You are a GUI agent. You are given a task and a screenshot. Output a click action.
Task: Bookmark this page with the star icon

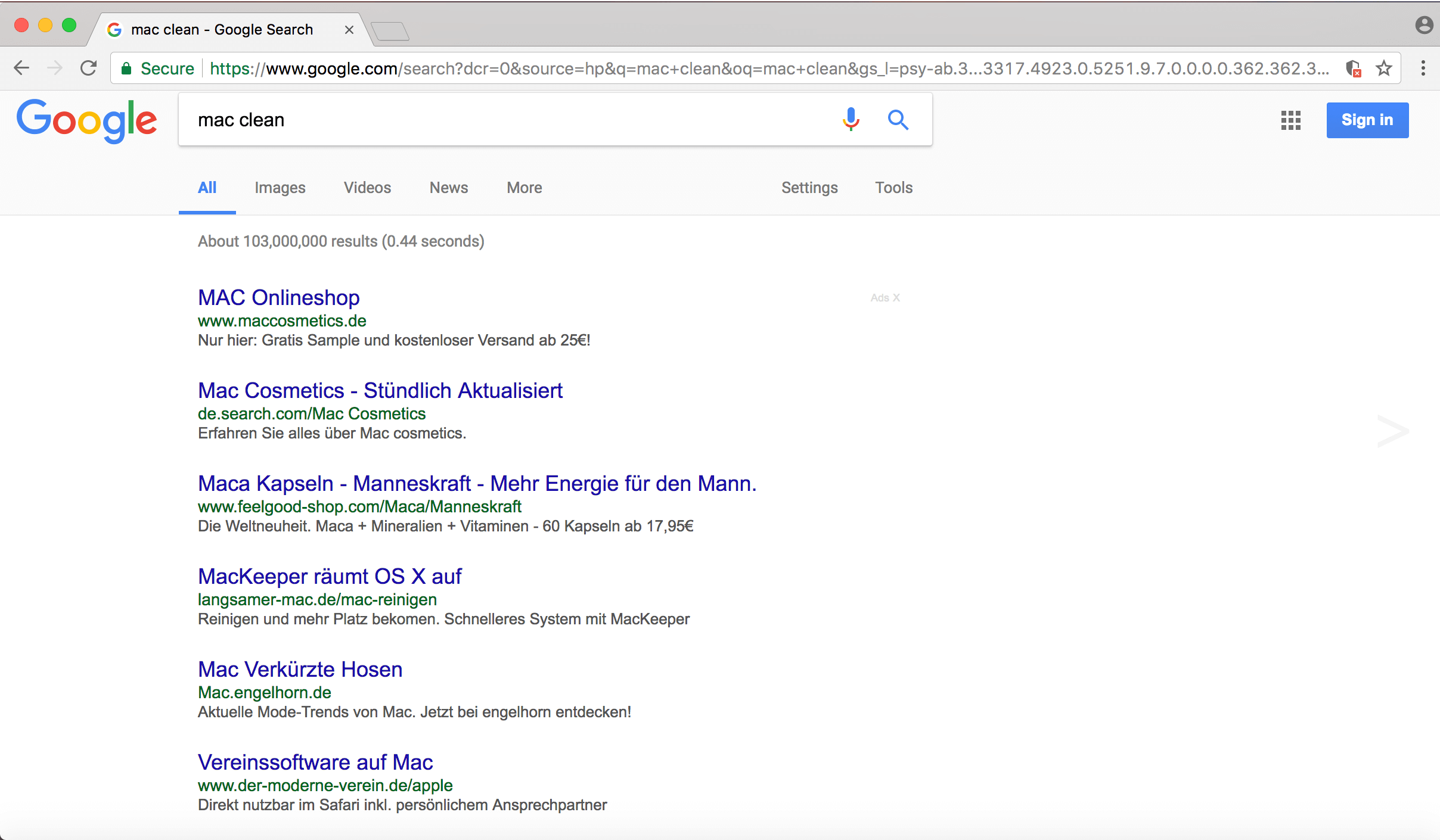coord(1384,69)
